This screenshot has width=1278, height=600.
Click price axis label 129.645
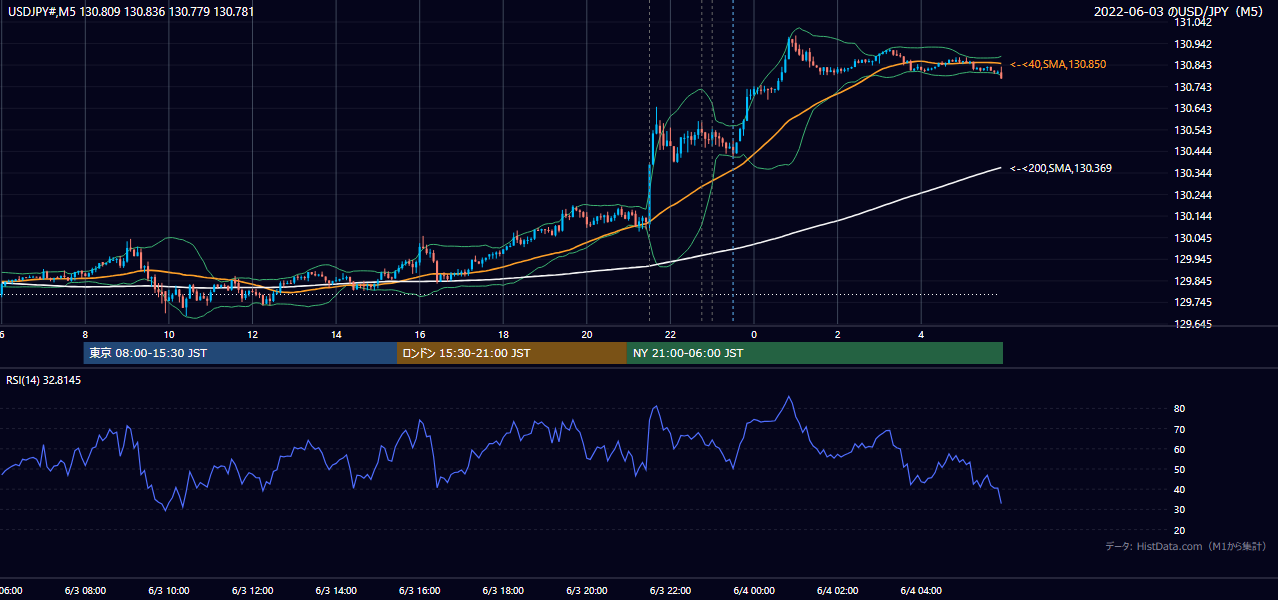1194,324
